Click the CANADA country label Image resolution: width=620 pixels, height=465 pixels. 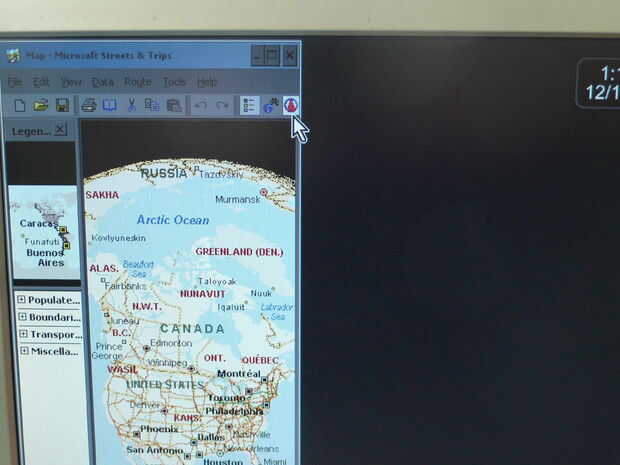click(192, 329)
